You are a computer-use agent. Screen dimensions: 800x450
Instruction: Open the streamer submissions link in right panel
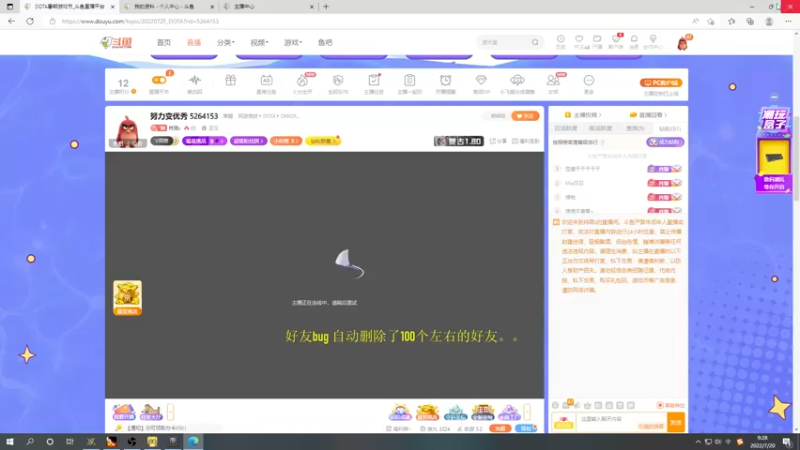[583, 115]
